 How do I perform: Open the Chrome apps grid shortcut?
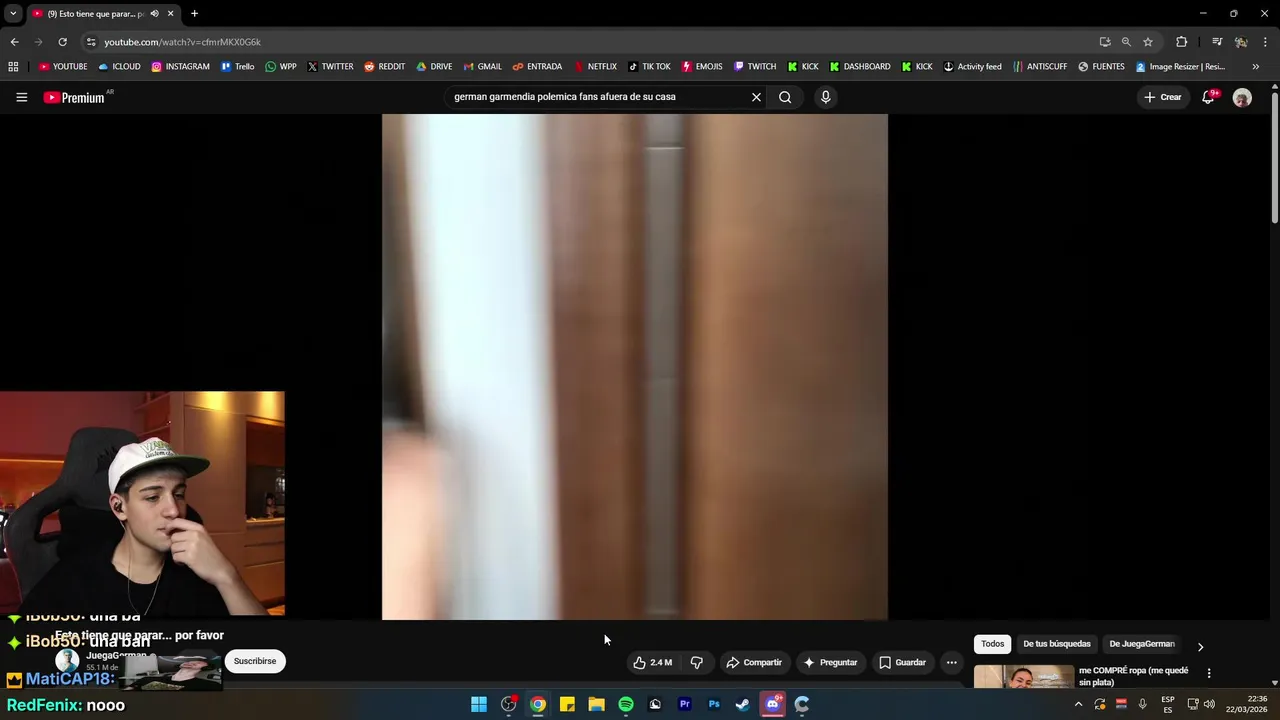(13, 67)
